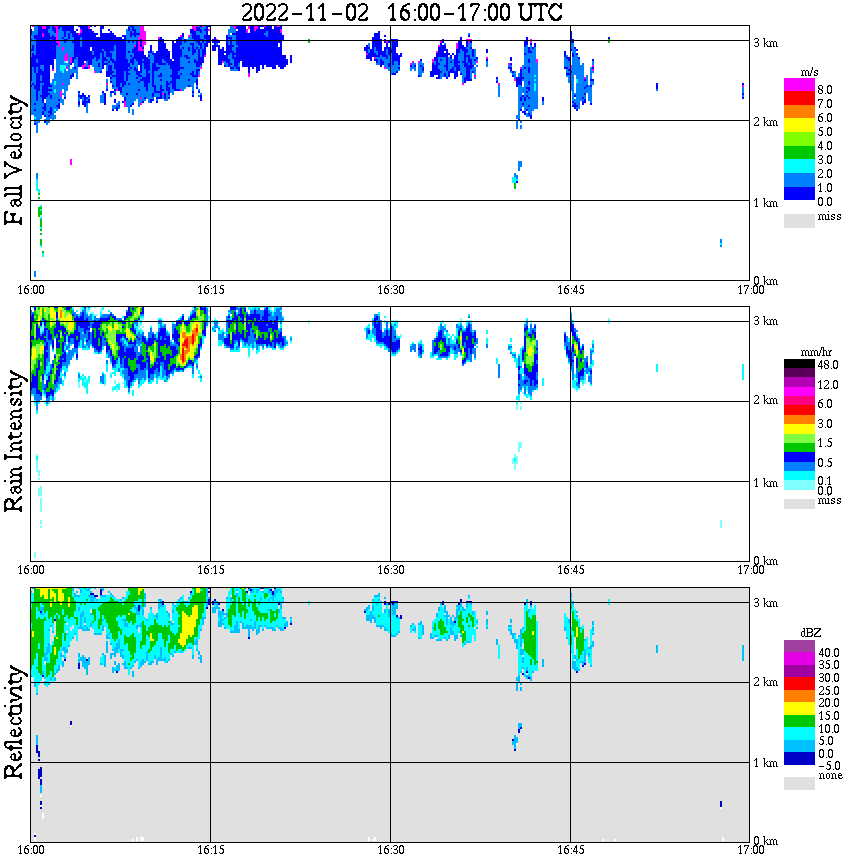The width and height of the screenshot is (850, 868).
Task: Click 16:45 tick under Fall Velocity plot
Action: pos(570,290)
